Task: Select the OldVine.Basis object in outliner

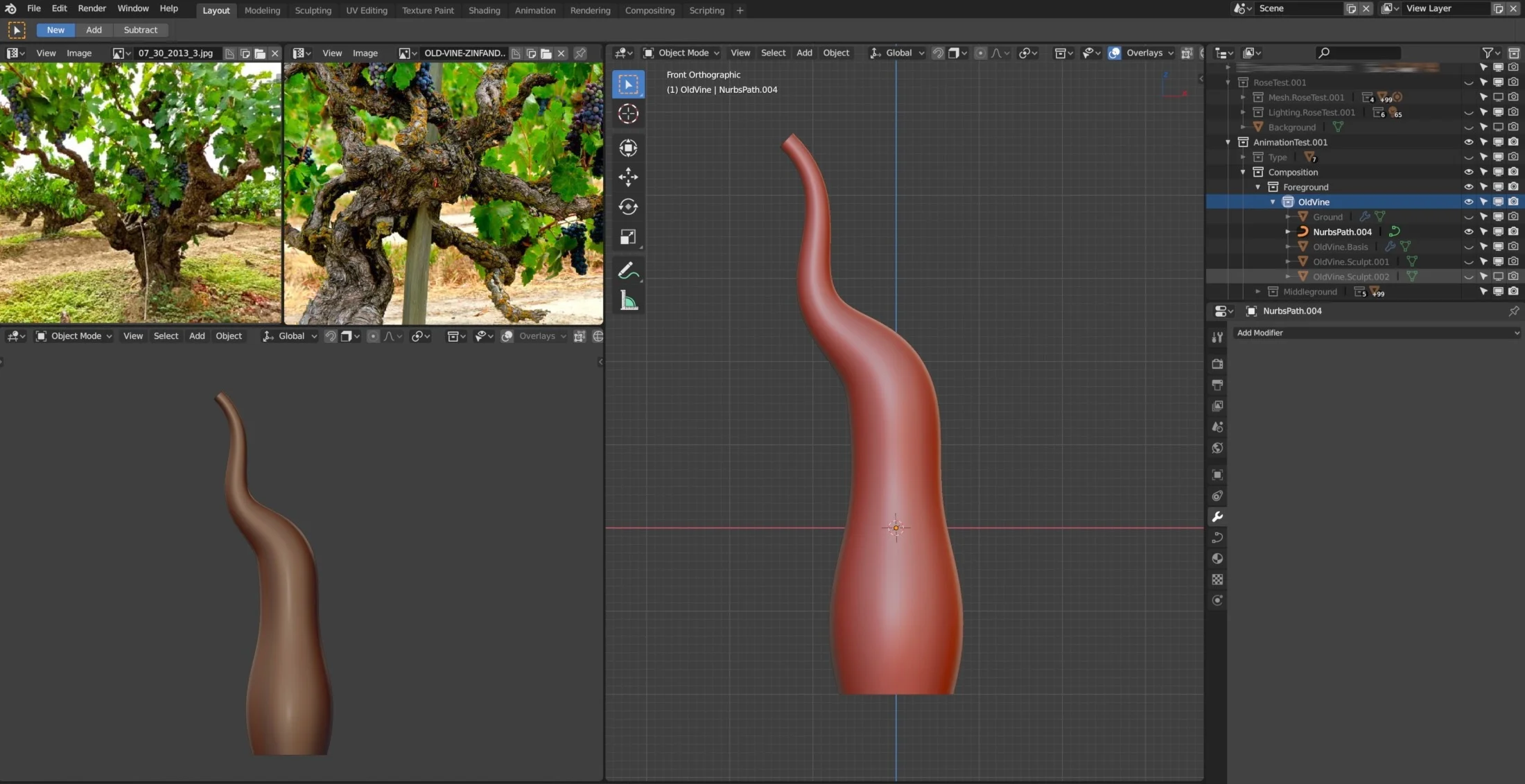Action: 1341,247
